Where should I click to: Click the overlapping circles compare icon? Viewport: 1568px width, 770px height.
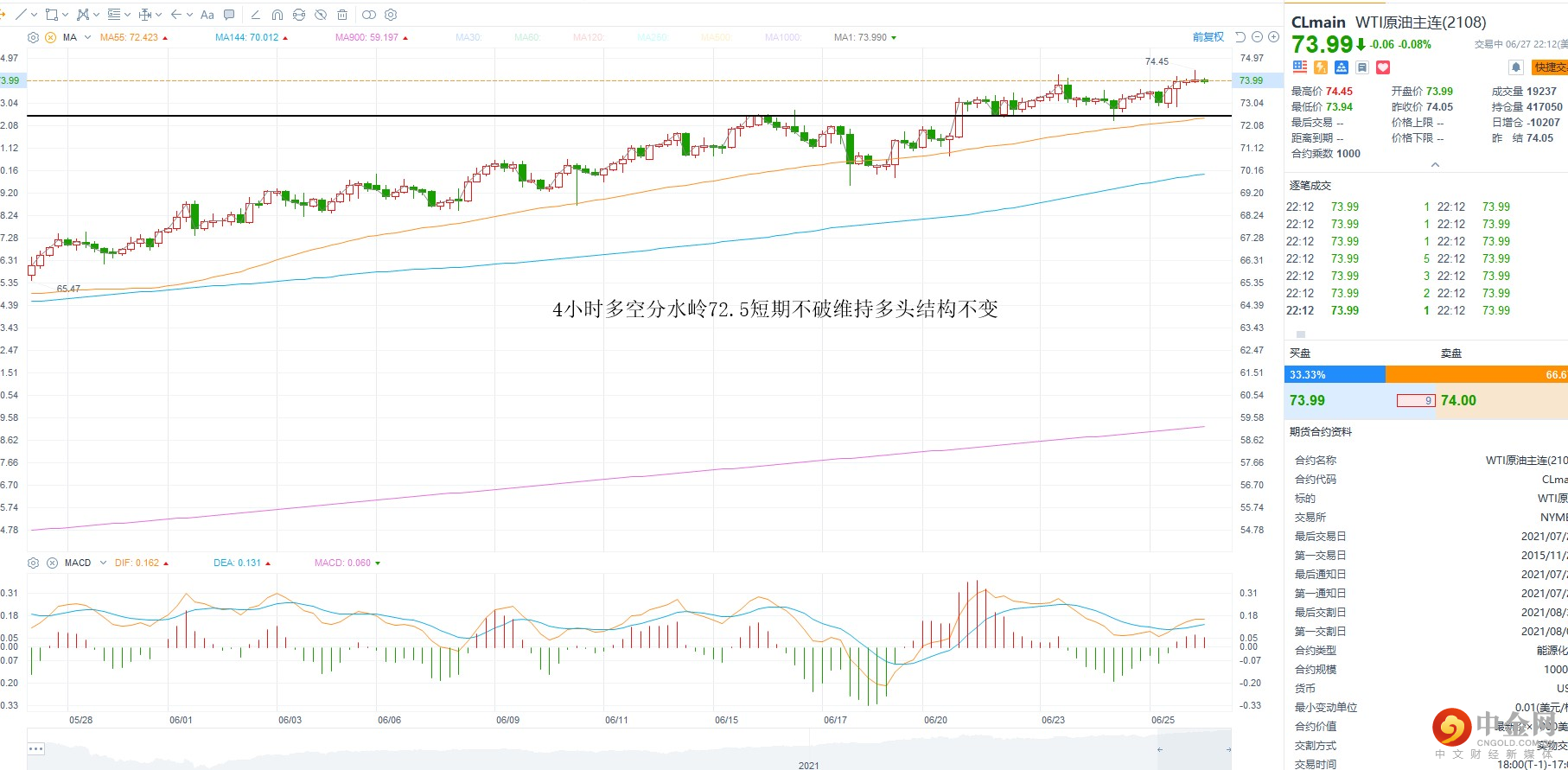point(369,15)
